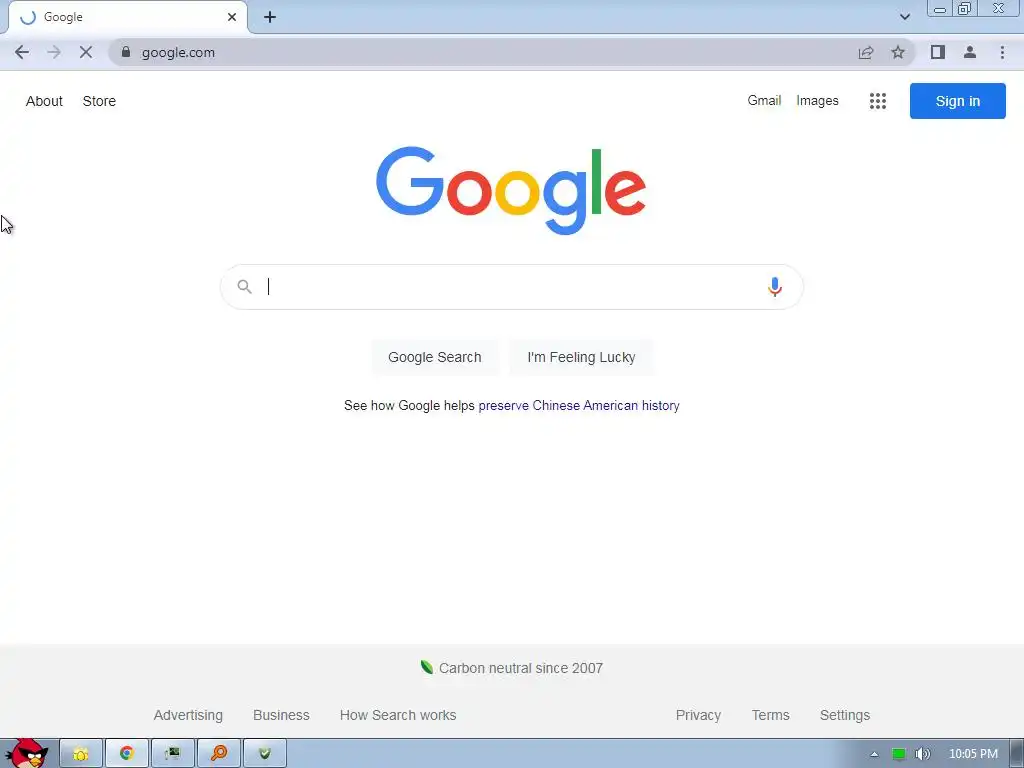Open the Store link
Image resolution: width=1024 pixels, height=768 pixels.
[99, 101]
